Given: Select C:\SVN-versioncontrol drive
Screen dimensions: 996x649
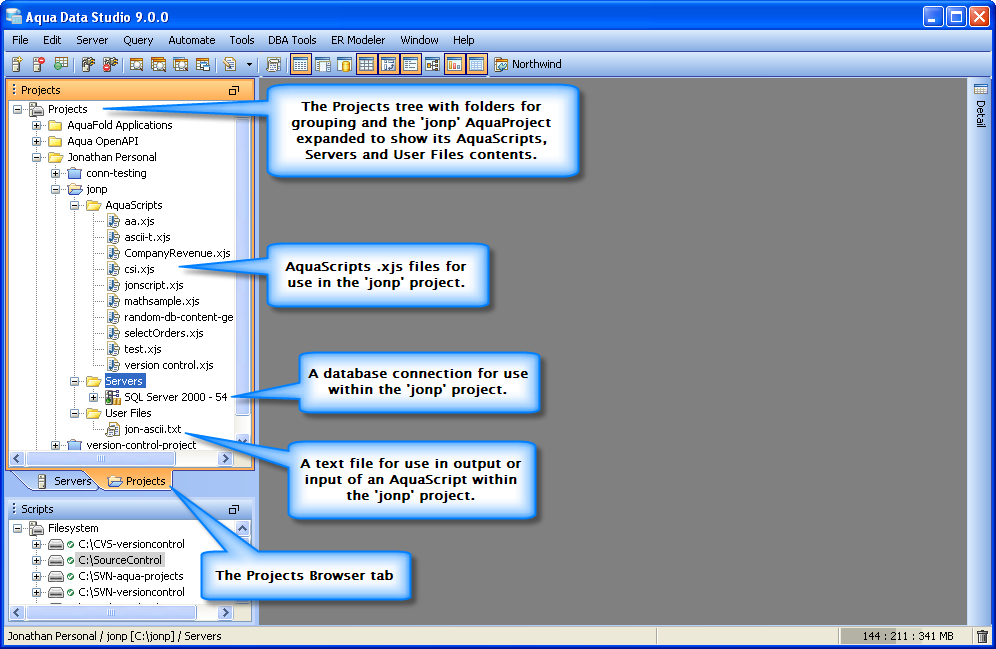Looking at the screenshot, I should (x=131, y=592).
